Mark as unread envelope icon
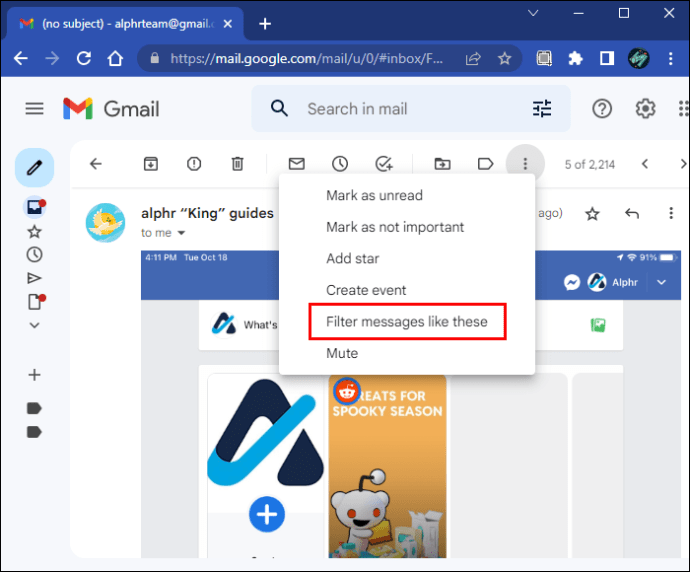This screenshot has width=690, height=572. [x=297, y=164]
